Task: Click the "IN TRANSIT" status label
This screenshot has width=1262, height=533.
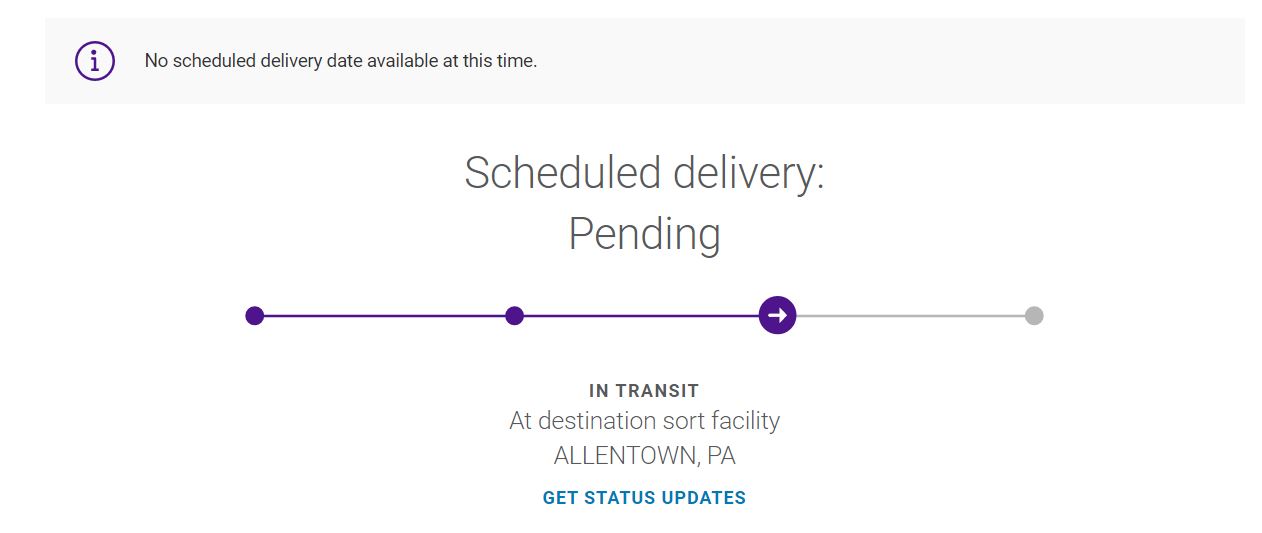Action: (644, 391)
